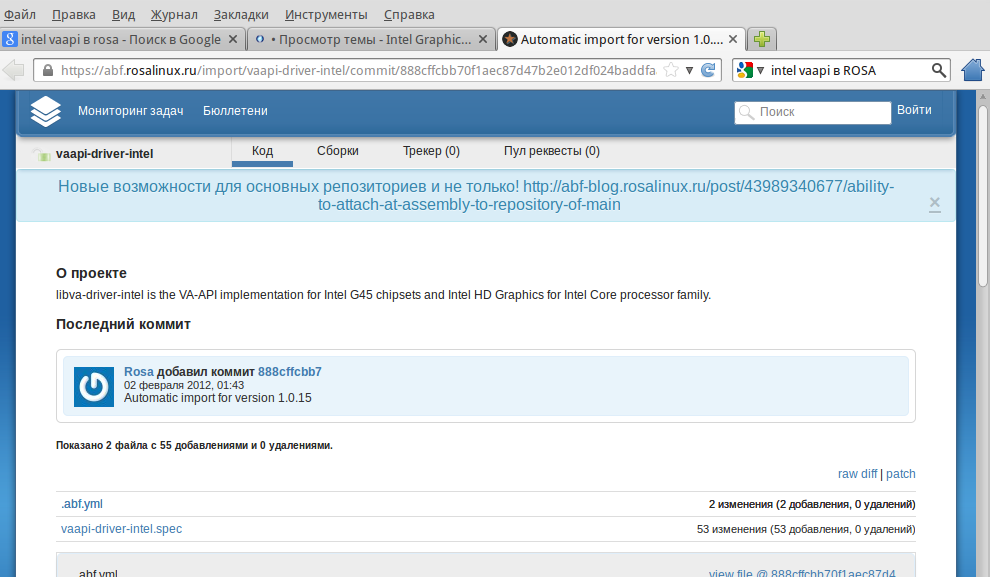Switch to the Google search results tab
Viewport: 990px width, 577px height.
click(122, 39)
